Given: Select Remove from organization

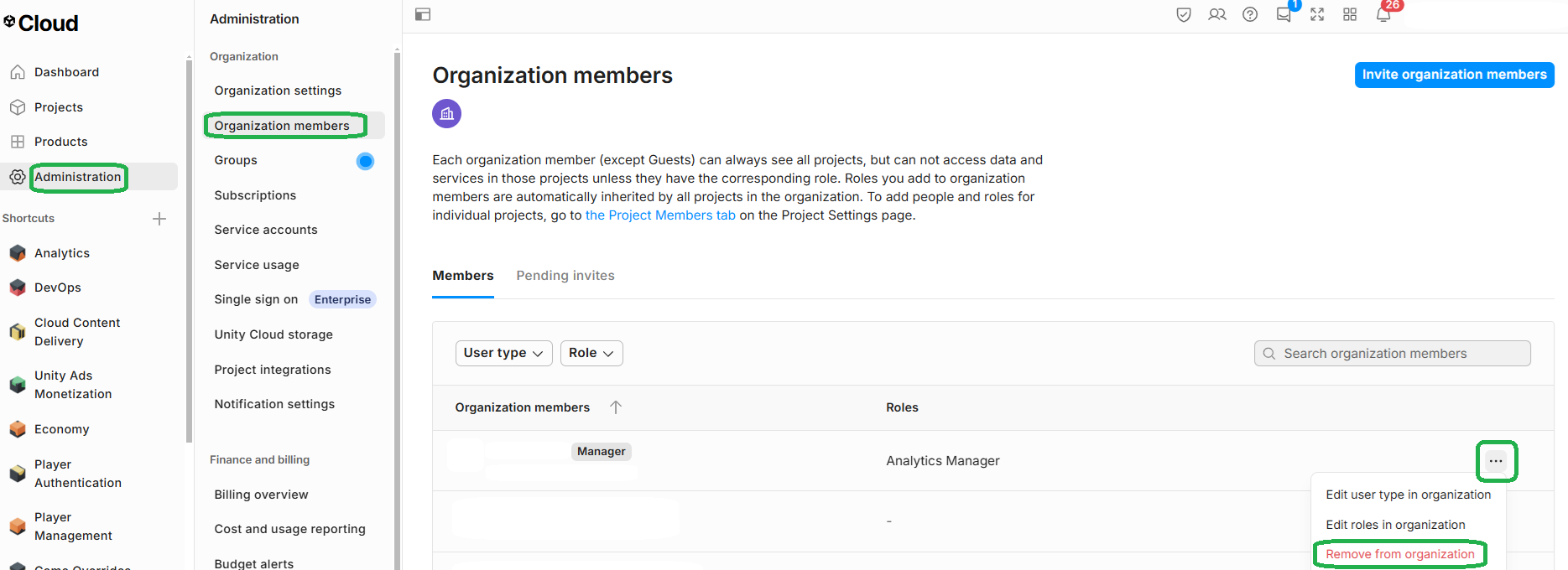Looking at the screenshot, I should 1400,554.
